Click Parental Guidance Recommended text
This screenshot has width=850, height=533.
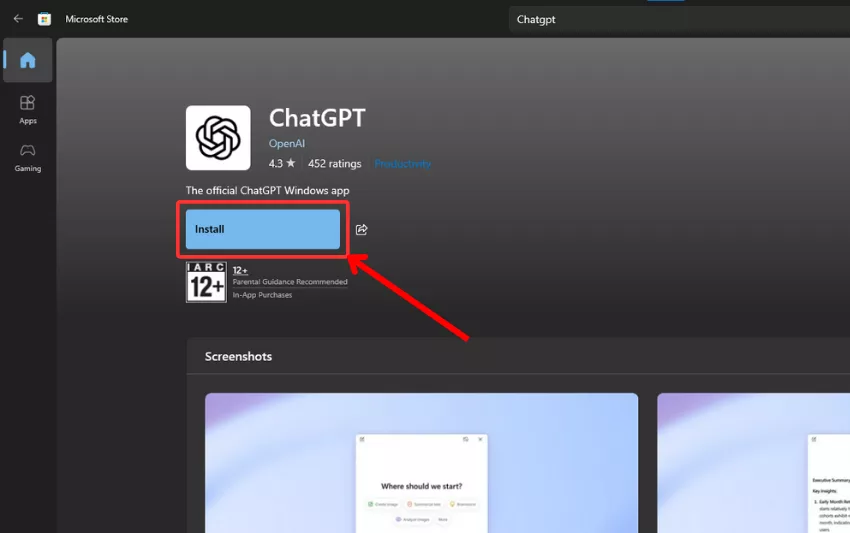coord(290,282)
